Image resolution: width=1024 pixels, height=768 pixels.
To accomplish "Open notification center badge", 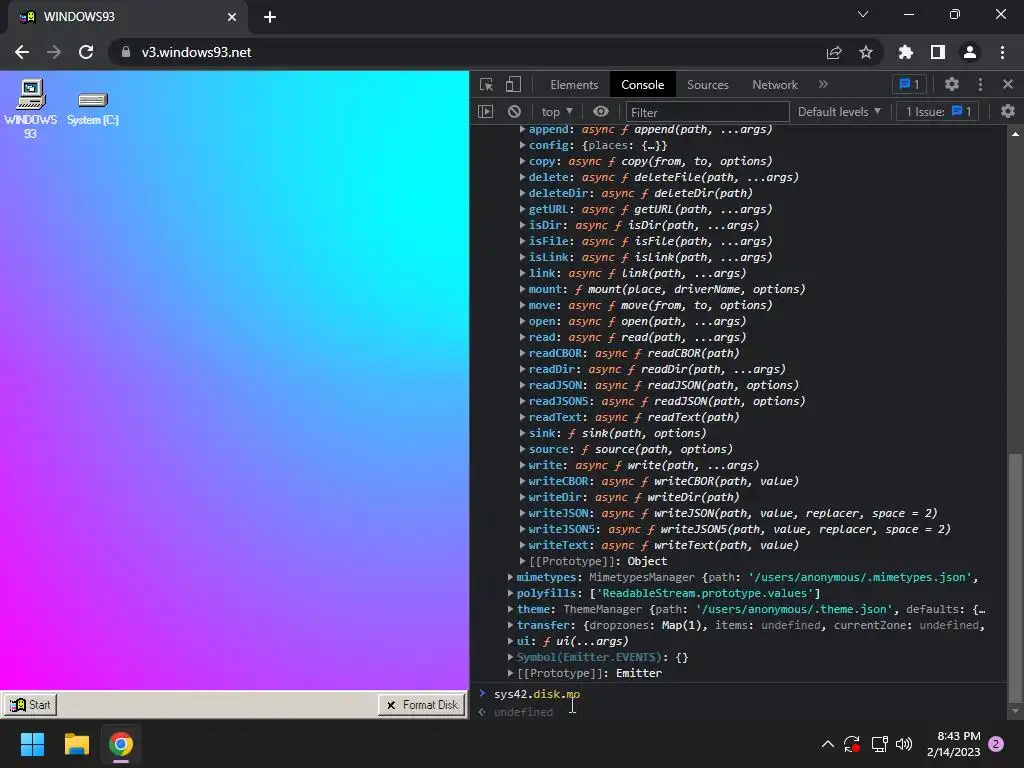I will pos(996,744).
